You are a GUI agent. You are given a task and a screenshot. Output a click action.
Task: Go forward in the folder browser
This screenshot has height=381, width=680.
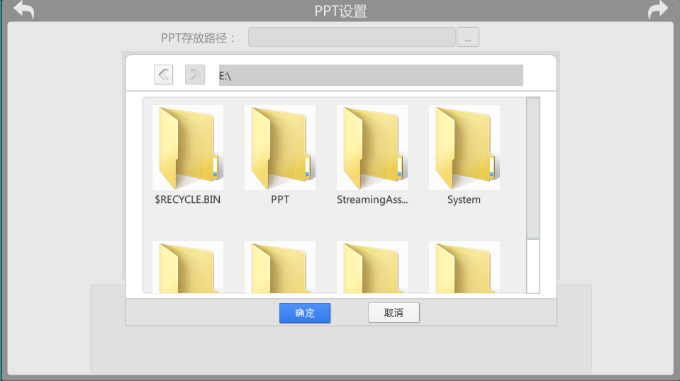point(195,75)
